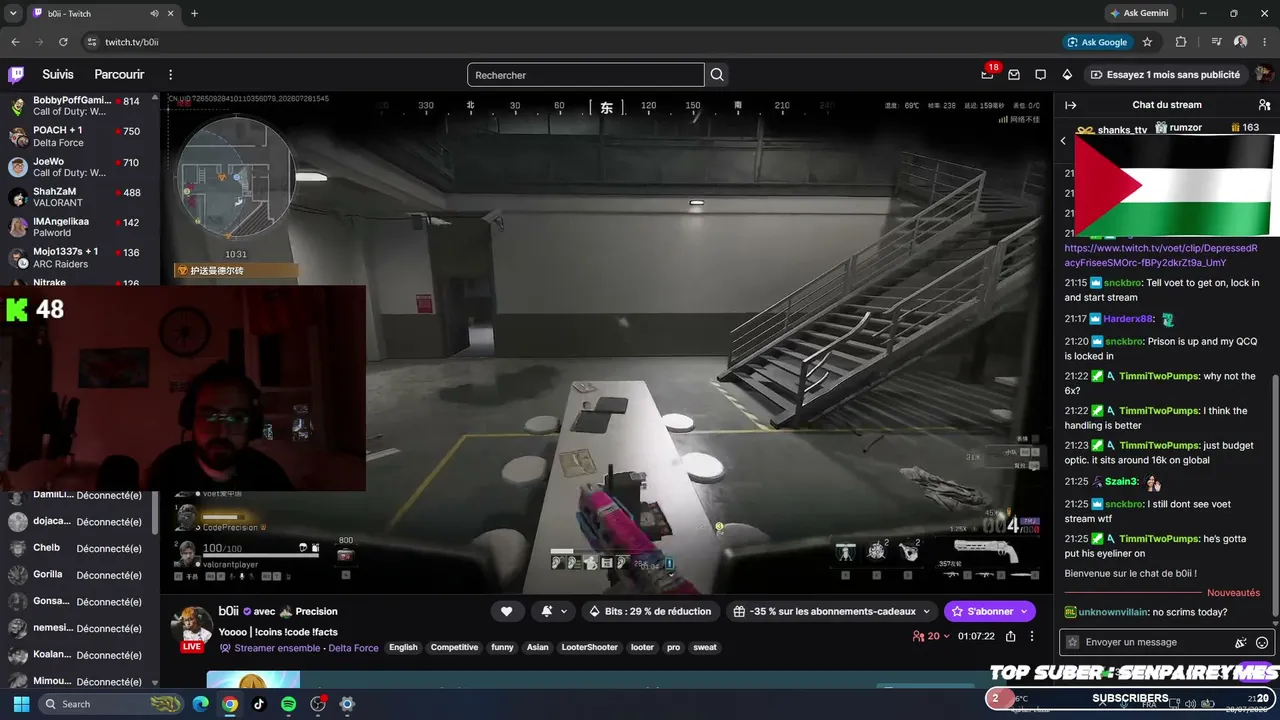The image size is (1280, 720).
Task: Reload the Twitch page
Action: pos(63,42)
